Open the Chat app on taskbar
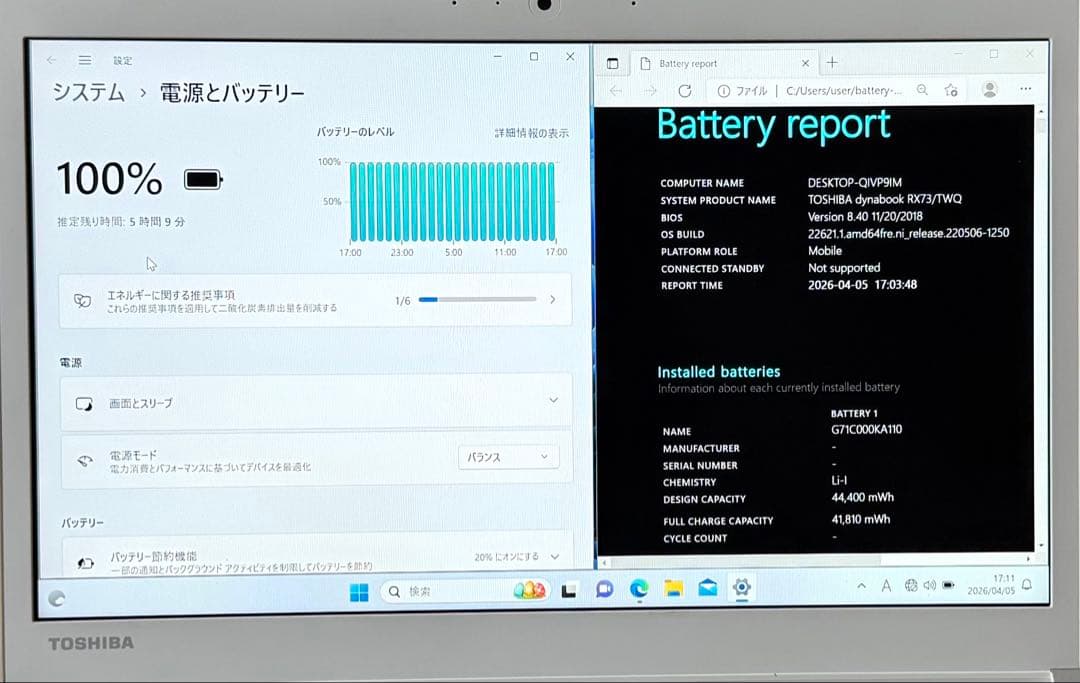The image size is (1080, 683). pos(604,589)
